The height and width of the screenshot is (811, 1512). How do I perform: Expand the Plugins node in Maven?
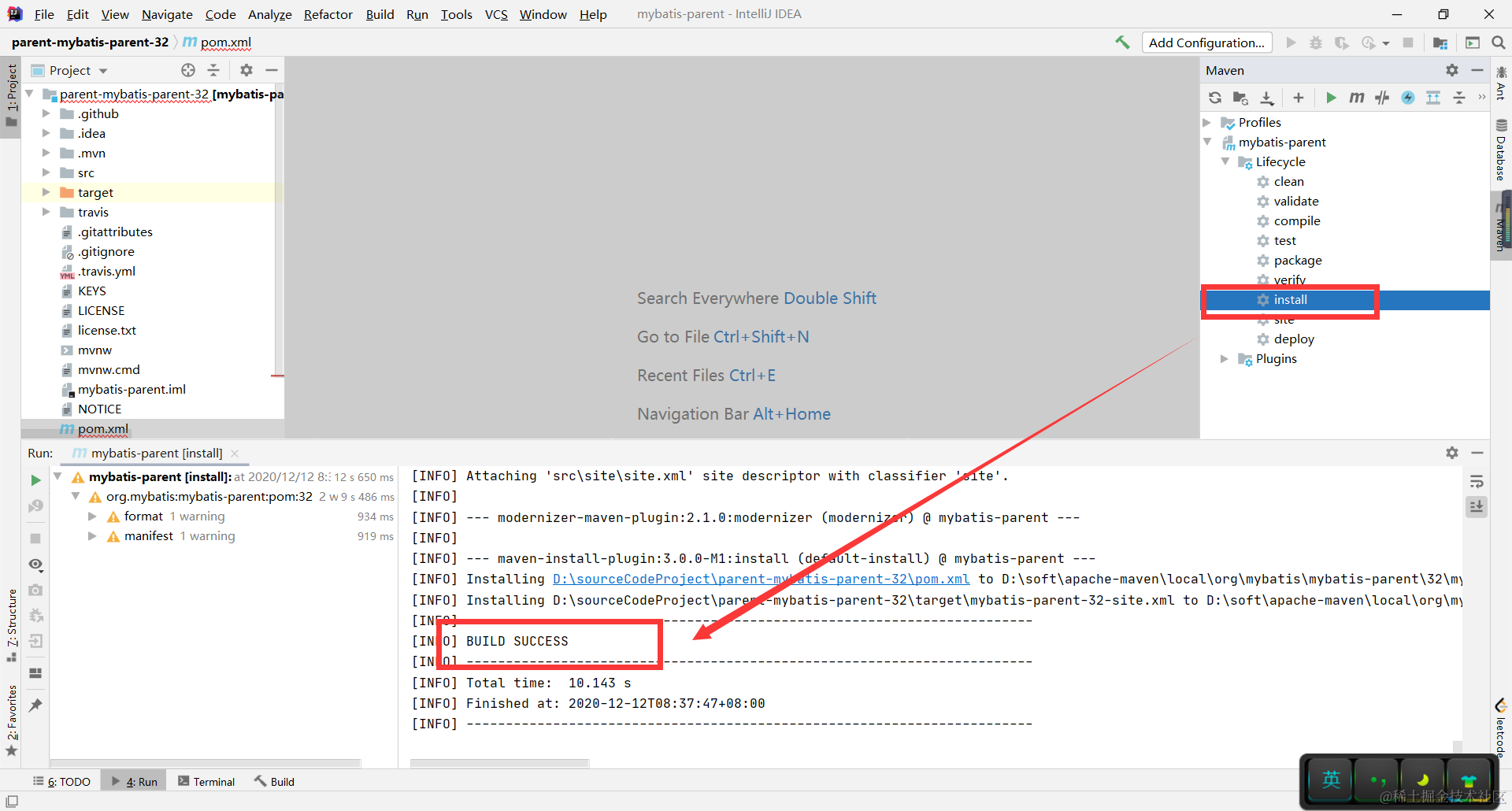click(x=1225, y=359)
